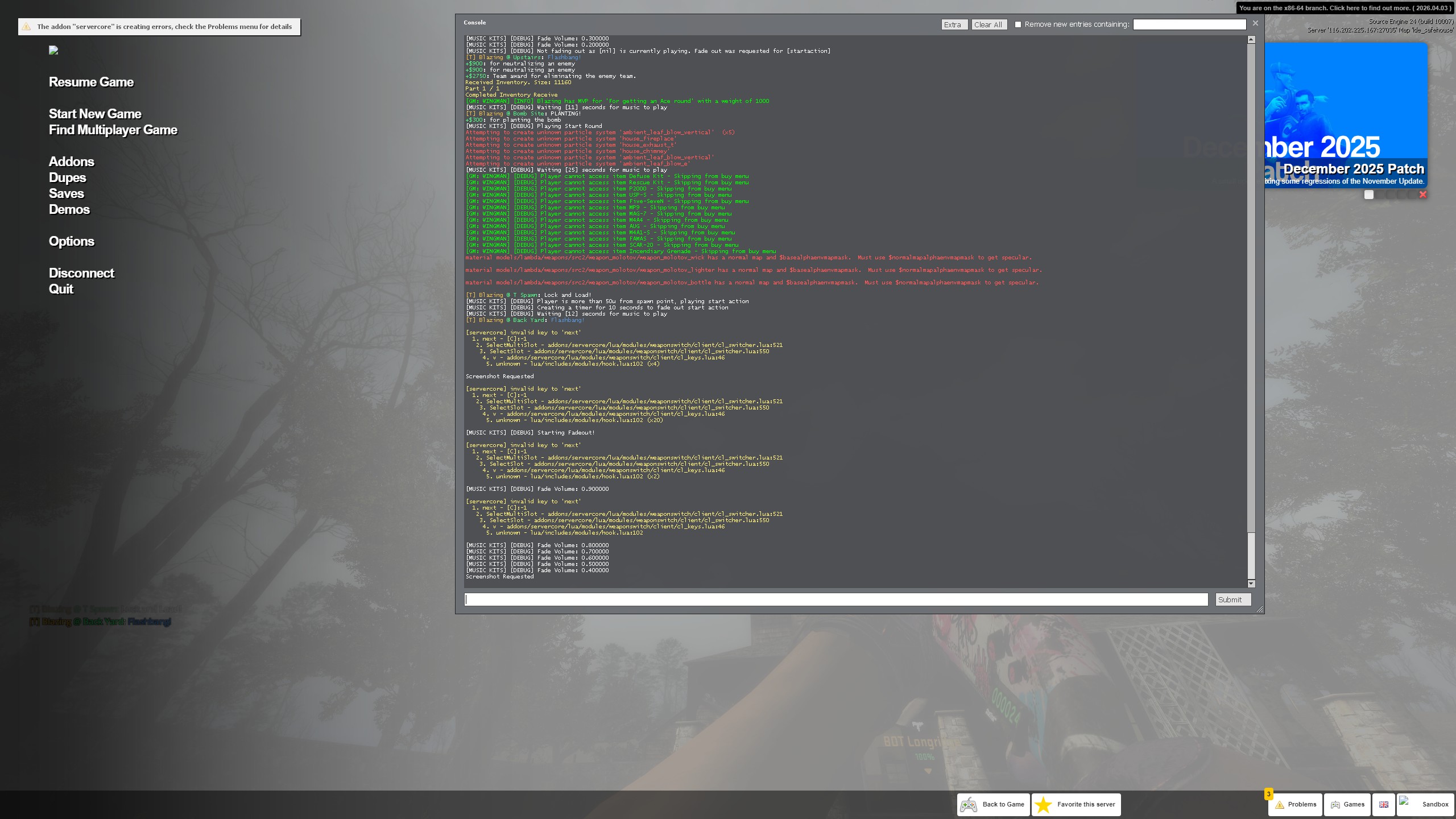Click the console scrollbar down arrow
The width and height of the screenshot is (1456, 819).
[x=1251, y=584]
